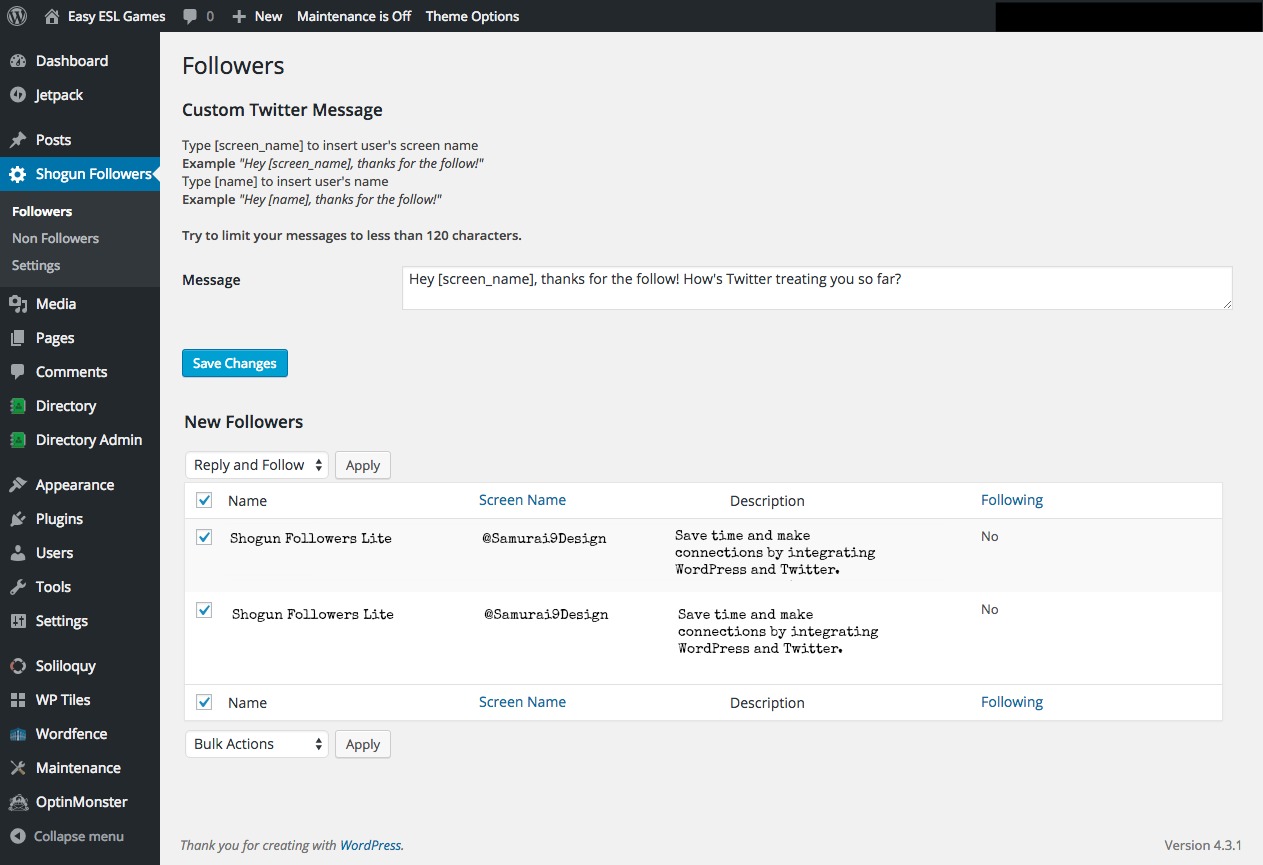
Task: Click the Jetpack icon in sidebar
Action: tap(18, 95)
